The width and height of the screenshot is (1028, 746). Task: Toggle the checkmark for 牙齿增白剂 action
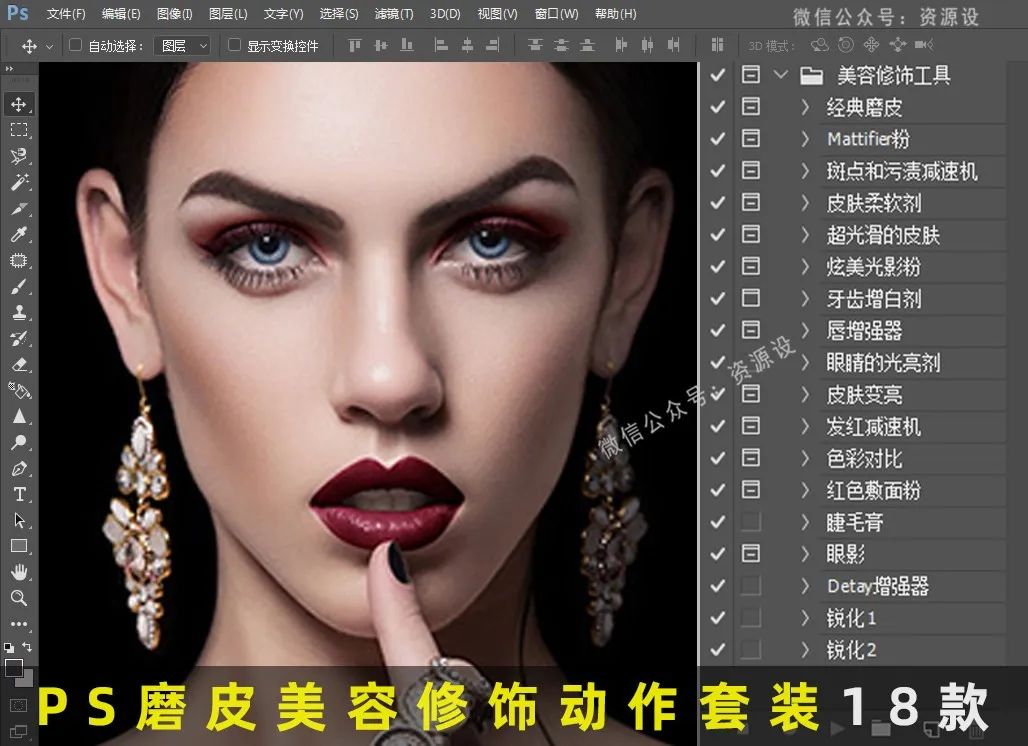pos(717,299)
